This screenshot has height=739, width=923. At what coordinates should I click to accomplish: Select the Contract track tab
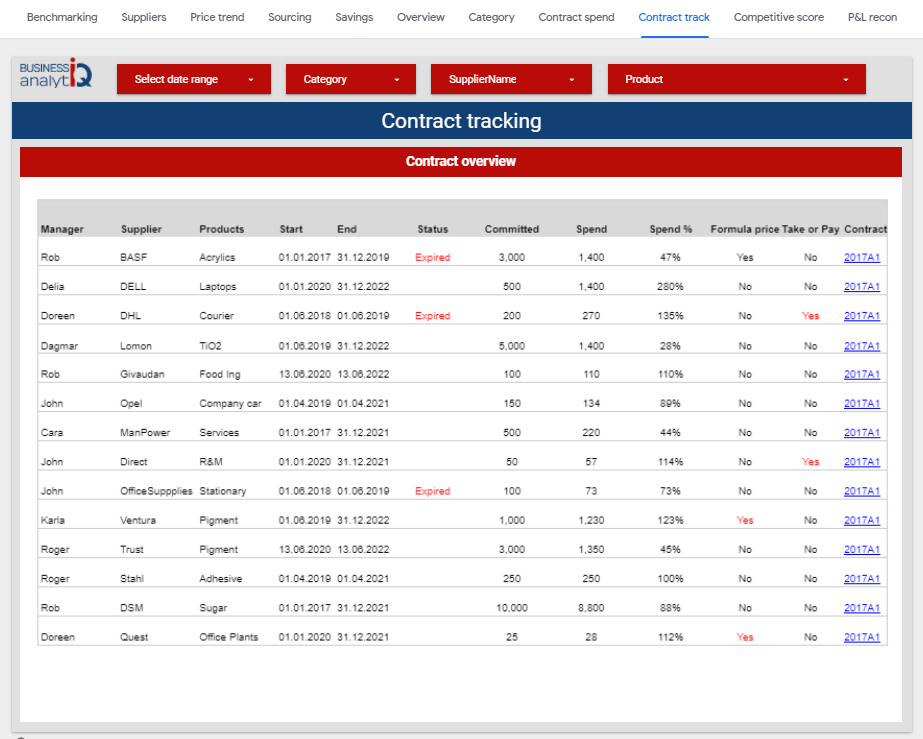click(x=674, y=17)
